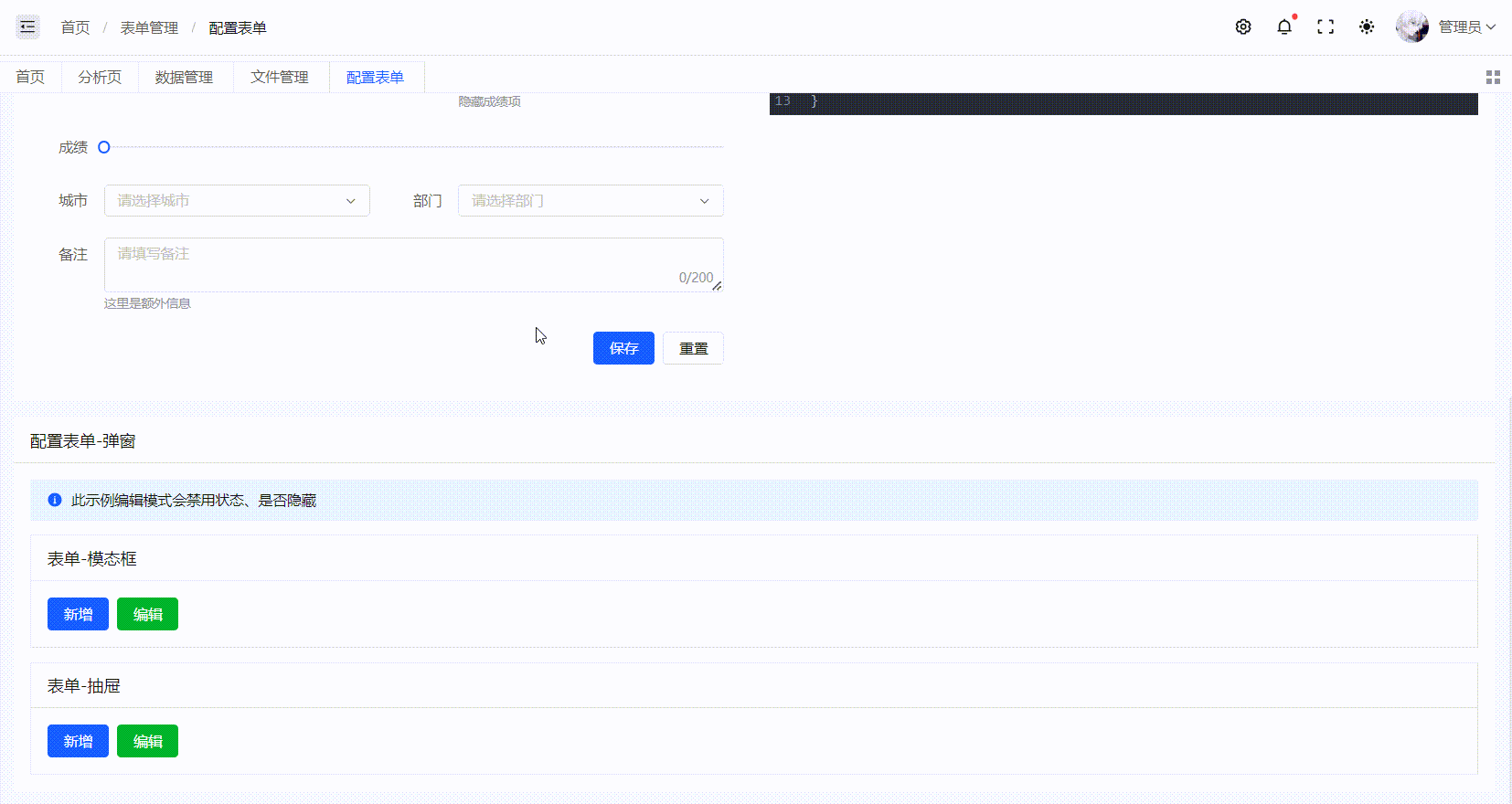The height and width of the screenshot is (804, 1512).
Task: Click the 重置 button
Action: 693,348
